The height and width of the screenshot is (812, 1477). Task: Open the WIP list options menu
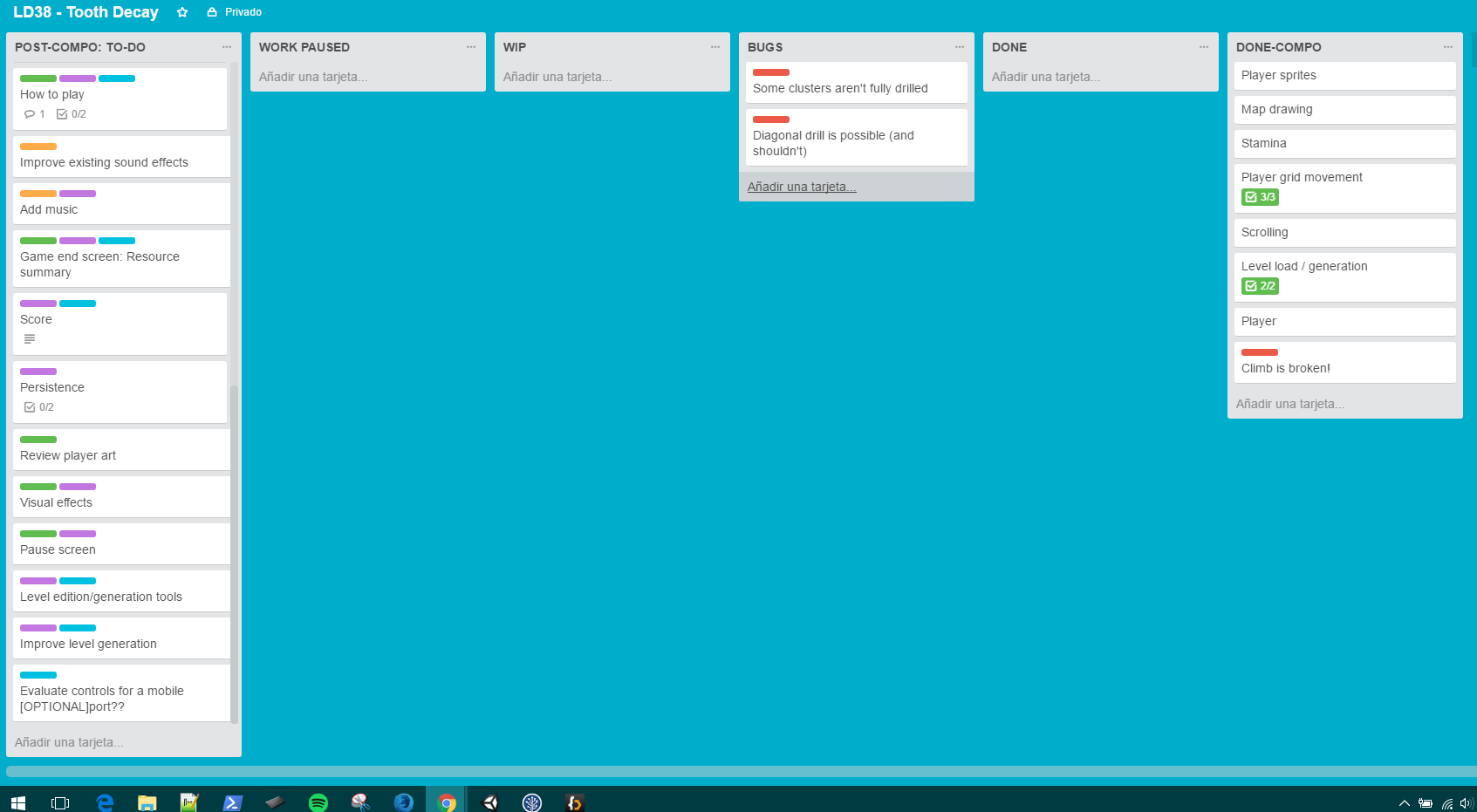pyautogui.click(x=715, y=47)
